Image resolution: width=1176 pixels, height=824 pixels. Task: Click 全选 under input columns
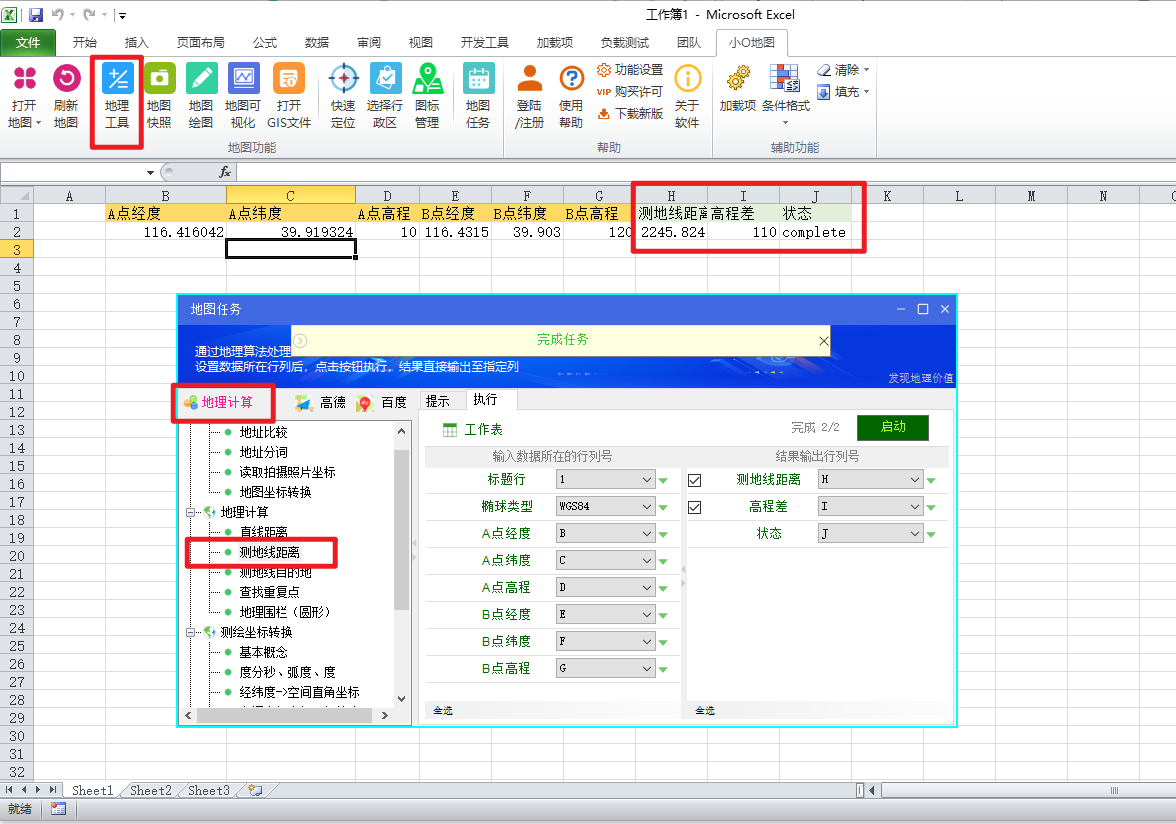click(x=443, y=711)
